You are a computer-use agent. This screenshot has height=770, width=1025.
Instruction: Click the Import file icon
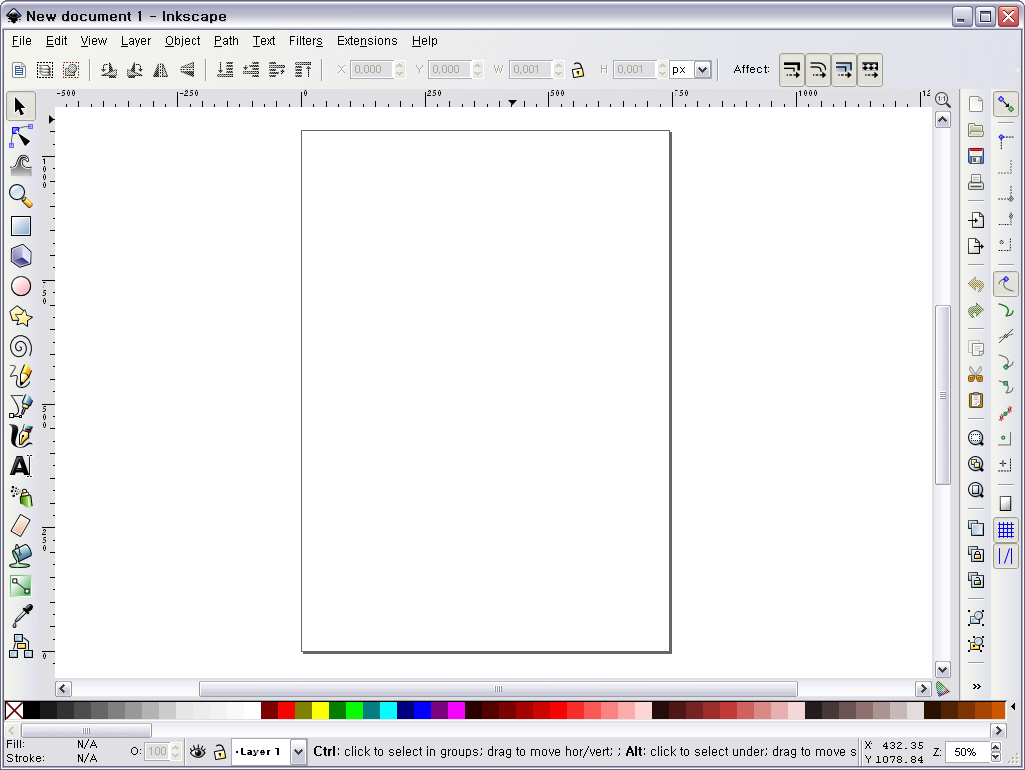pos(976,220)
